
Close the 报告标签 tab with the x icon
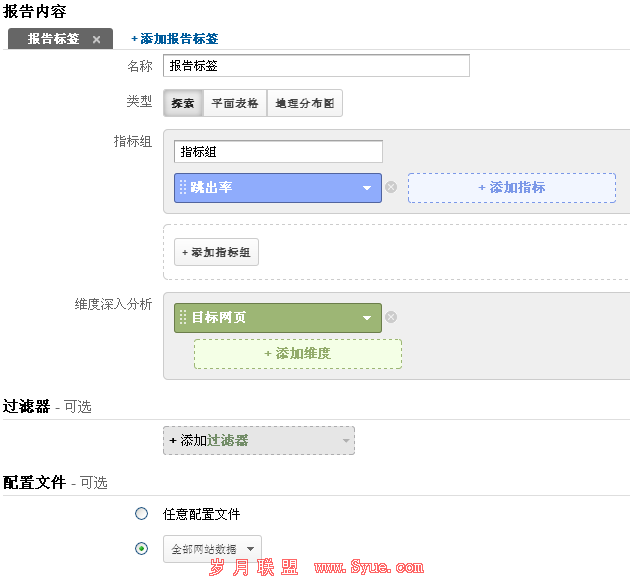pyautogui.click(x=96, y=39)
